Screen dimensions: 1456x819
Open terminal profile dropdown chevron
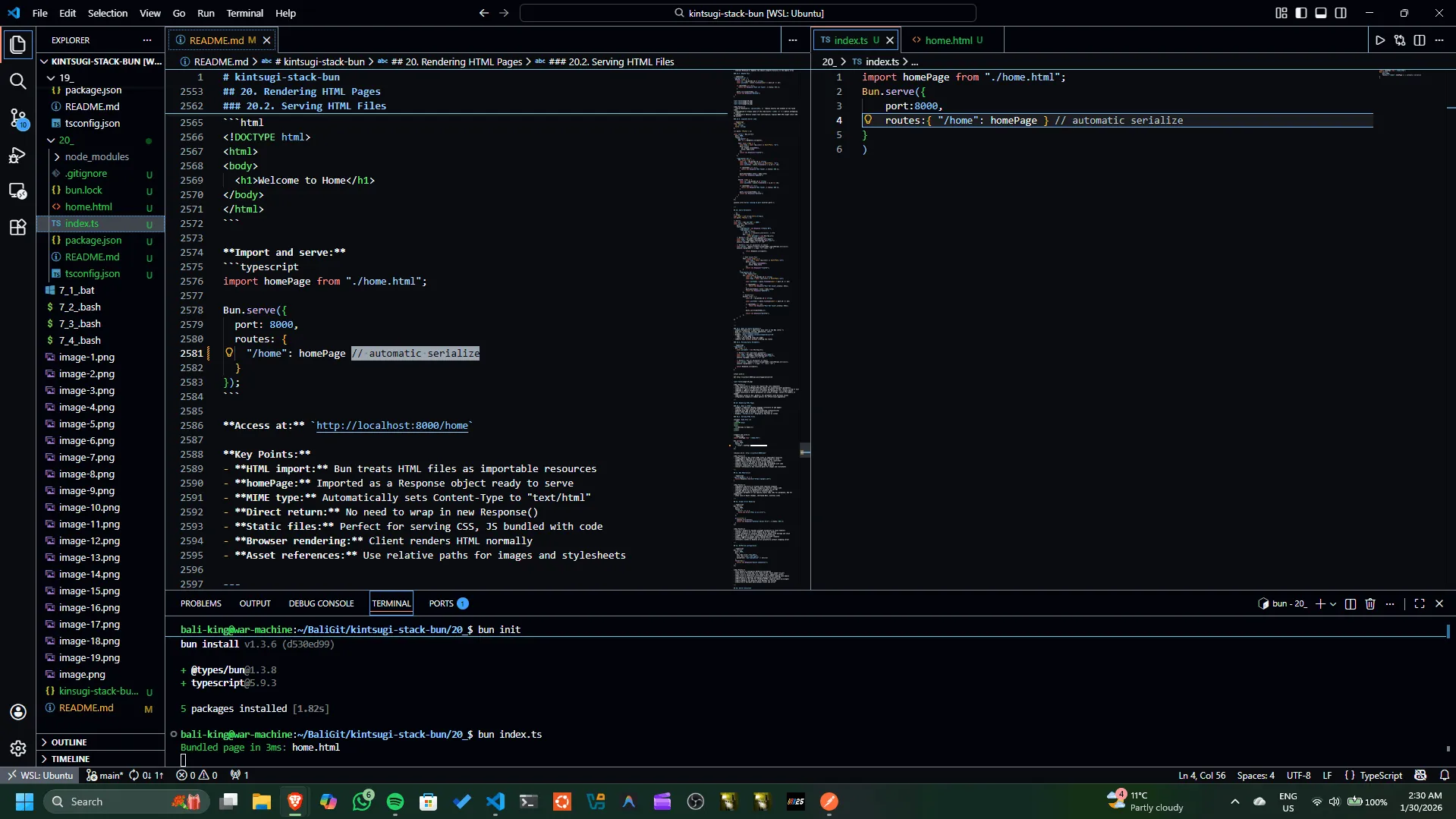point(1332,603)
